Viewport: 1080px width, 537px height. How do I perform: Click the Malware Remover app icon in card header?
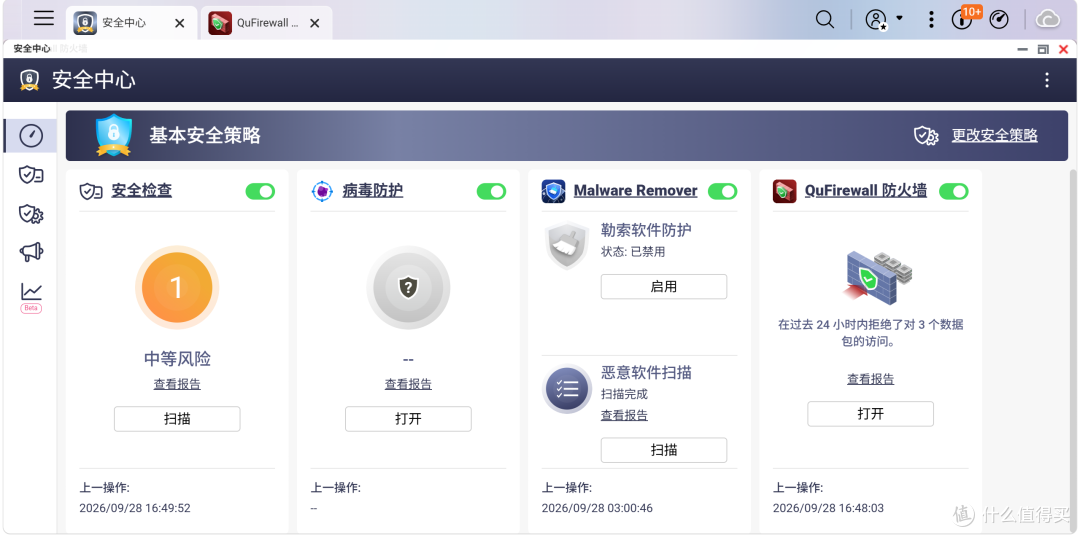(553, 191)
